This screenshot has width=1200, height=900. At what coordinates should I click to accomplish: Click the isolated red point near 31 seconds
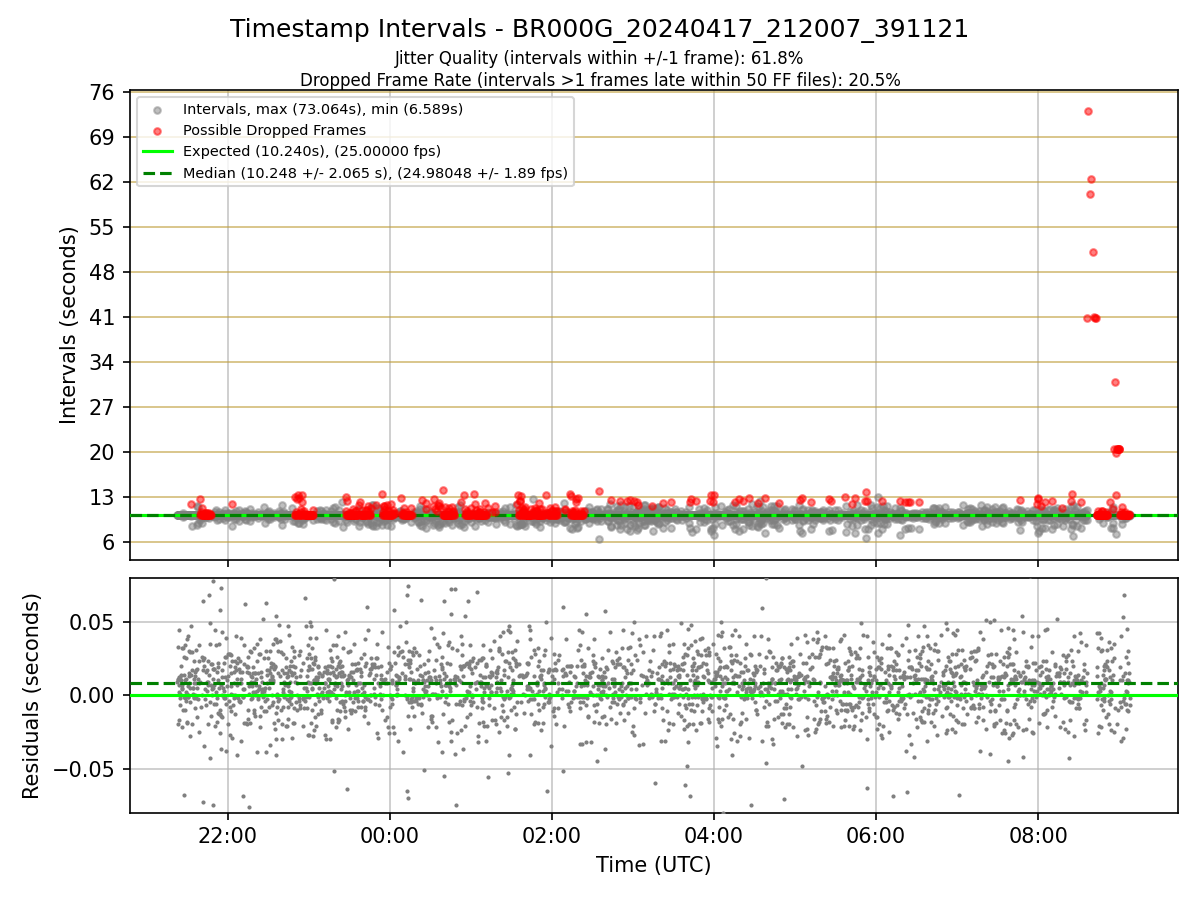point(1115,382)
